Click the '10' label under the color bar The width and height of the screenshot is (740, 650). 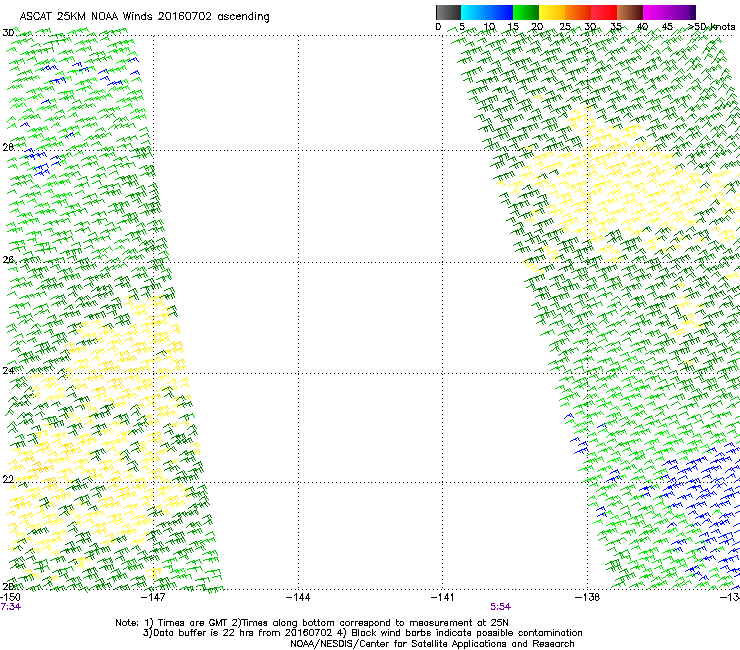pos(489,27)
